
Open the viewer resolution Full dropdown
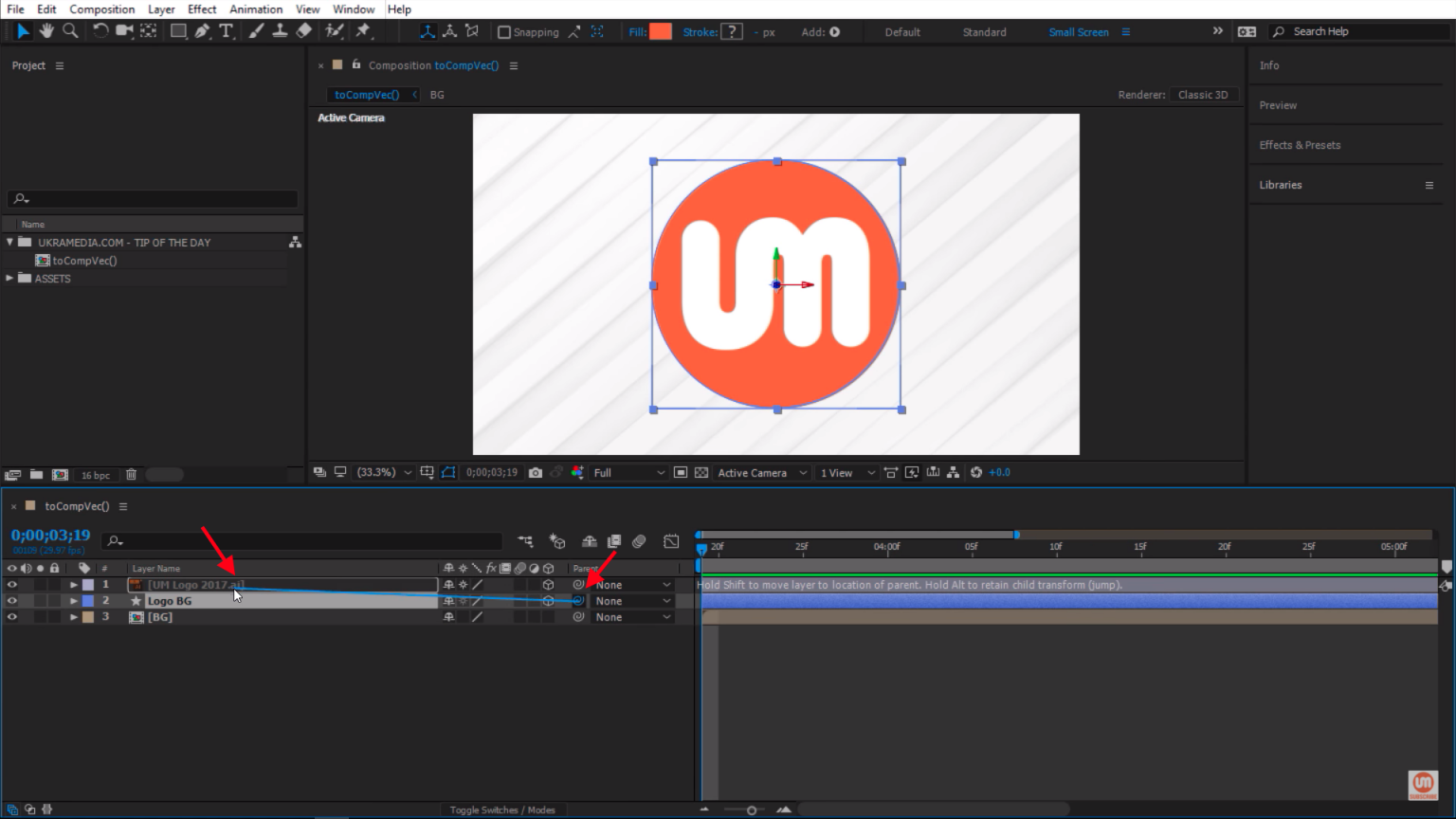[x=628, y=473]
